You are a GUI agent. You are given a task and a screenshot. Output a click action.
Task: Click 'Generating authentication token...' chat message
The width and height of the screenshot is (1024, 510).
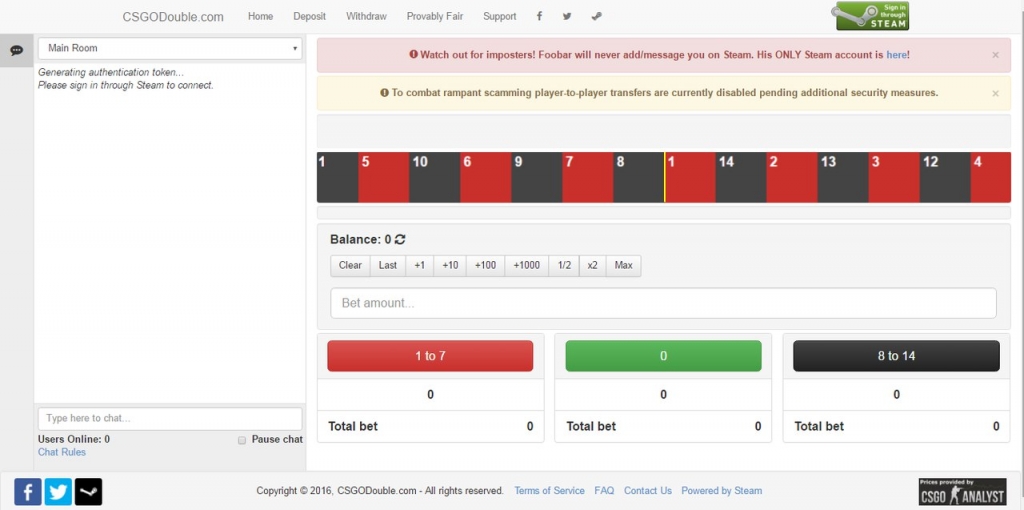click(111, 73)
